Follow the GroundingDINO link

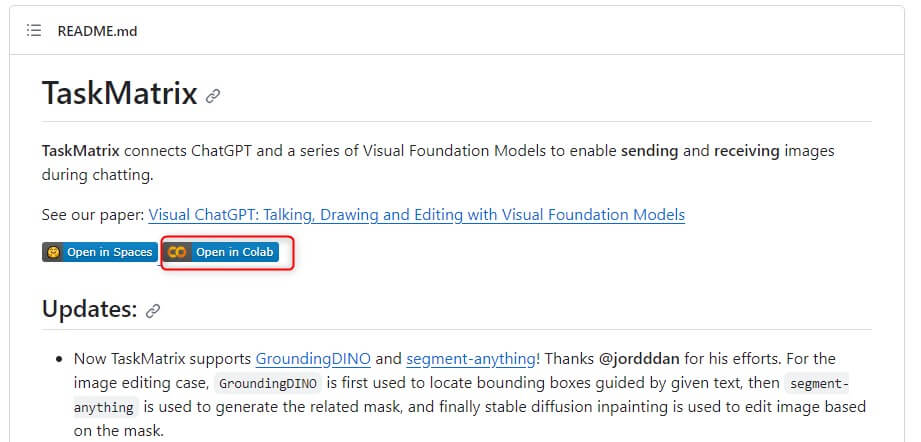coord(313,359)
